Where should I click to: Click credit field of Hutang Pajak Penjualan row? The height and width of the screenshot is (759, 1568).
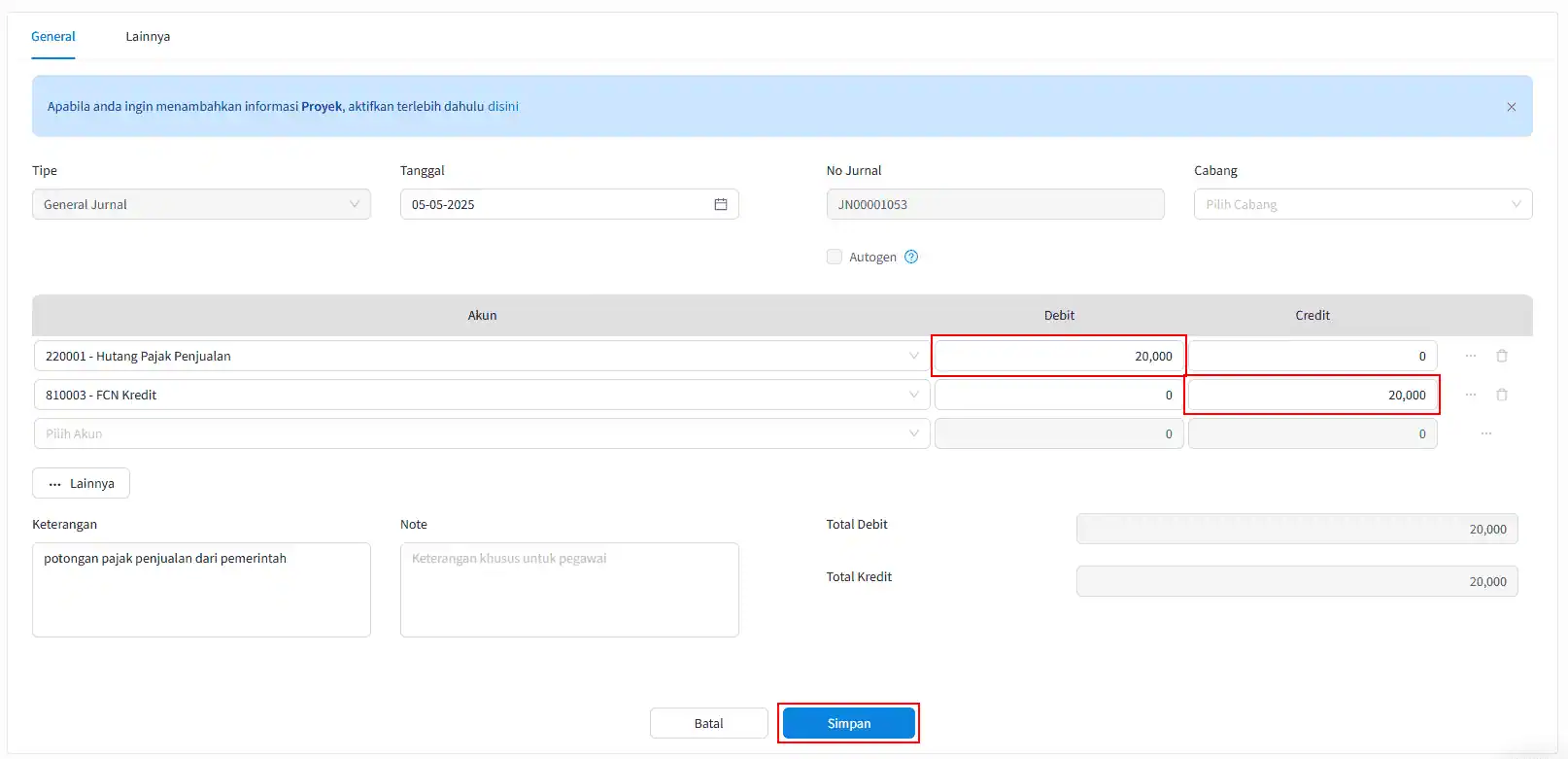click(1312, 356)
